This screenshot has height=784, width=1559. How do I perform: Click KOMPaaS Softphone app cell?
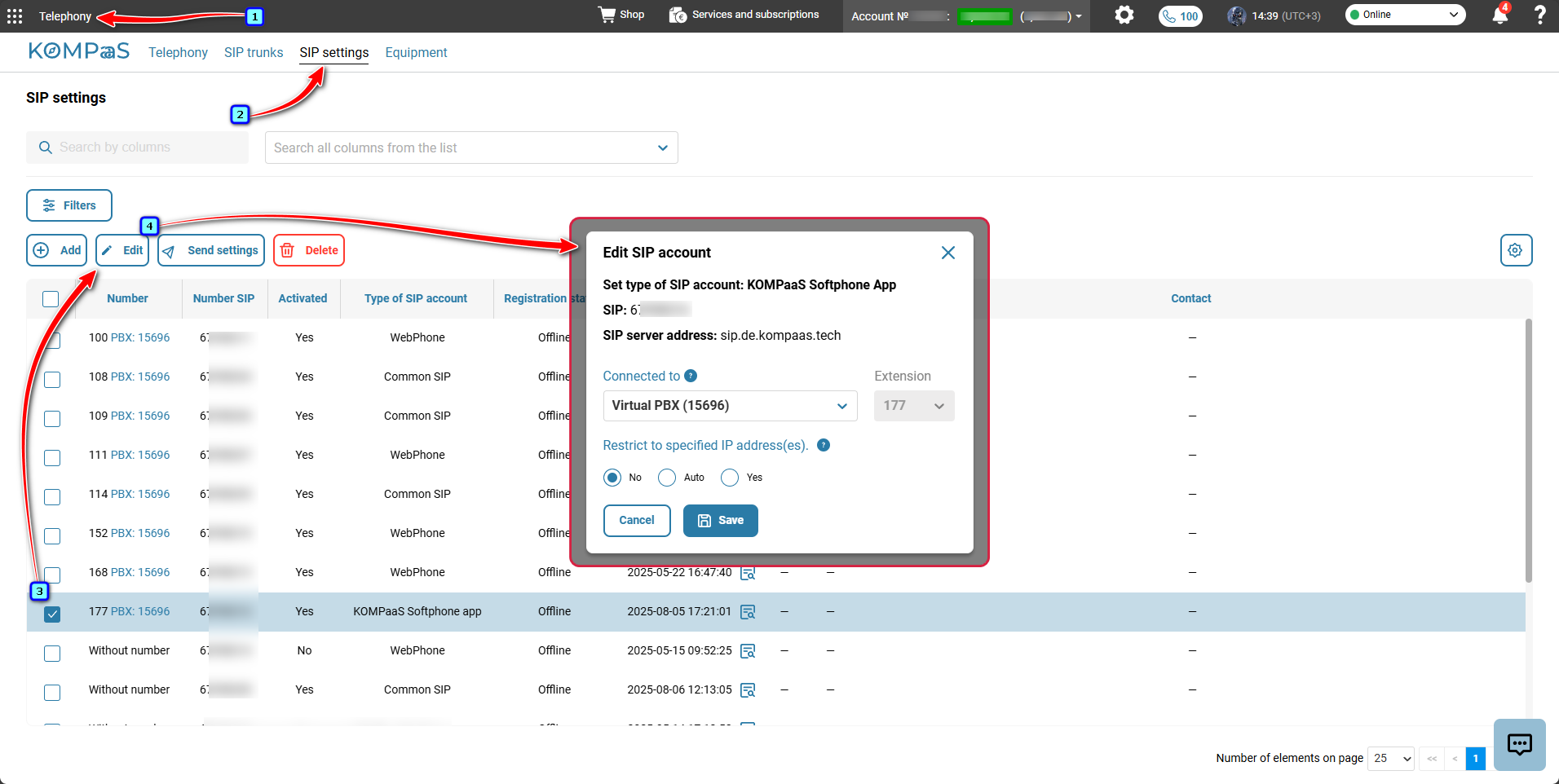pos(417,611)
